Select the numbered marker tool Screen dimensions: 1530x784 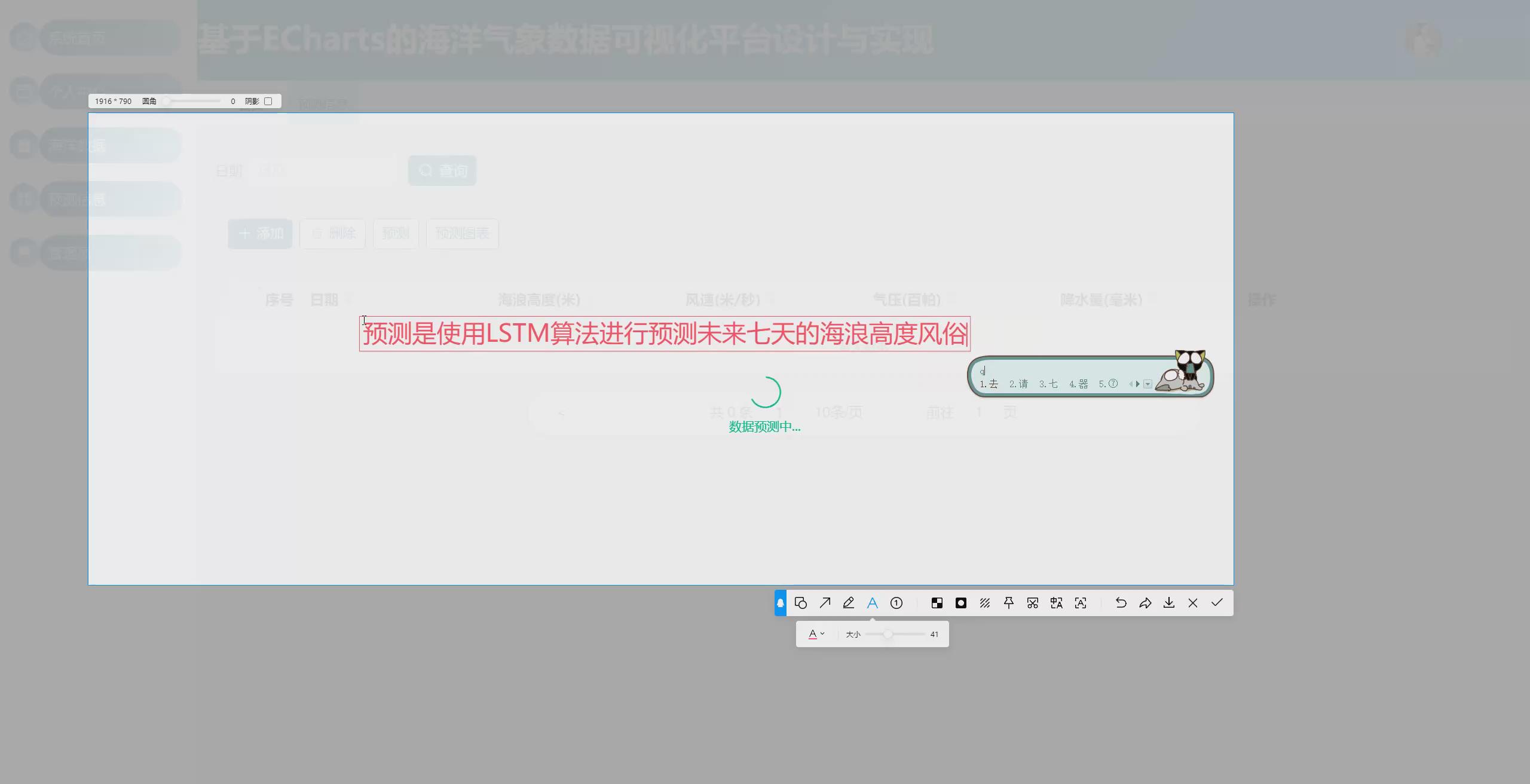click(896, 603)
